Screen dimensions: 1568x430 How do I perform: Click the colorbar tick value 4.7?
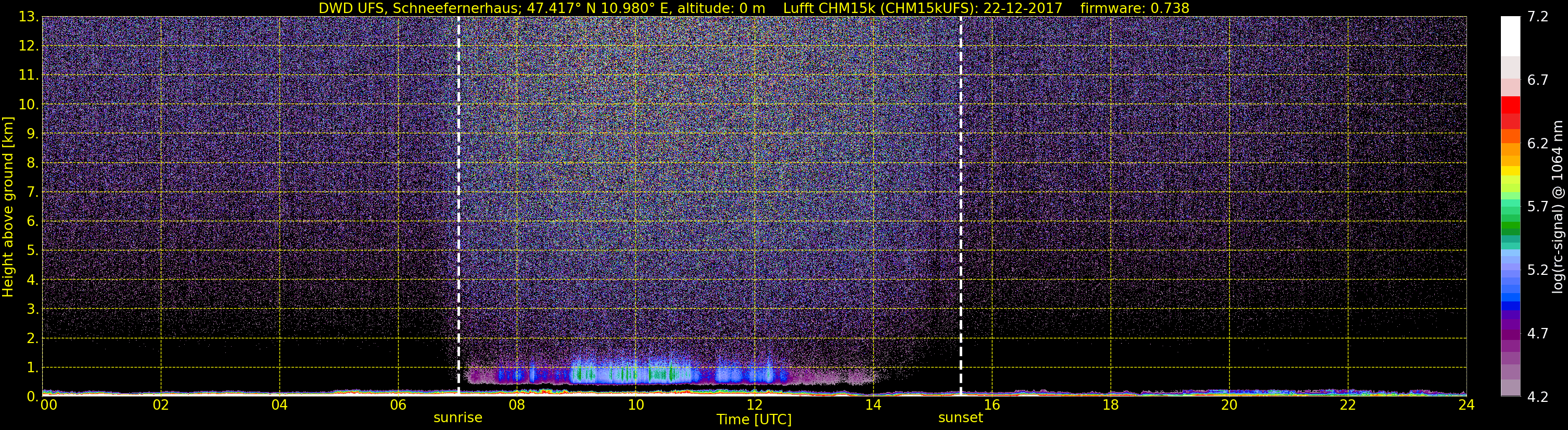pyautogui.click(x=1538, y=334)
